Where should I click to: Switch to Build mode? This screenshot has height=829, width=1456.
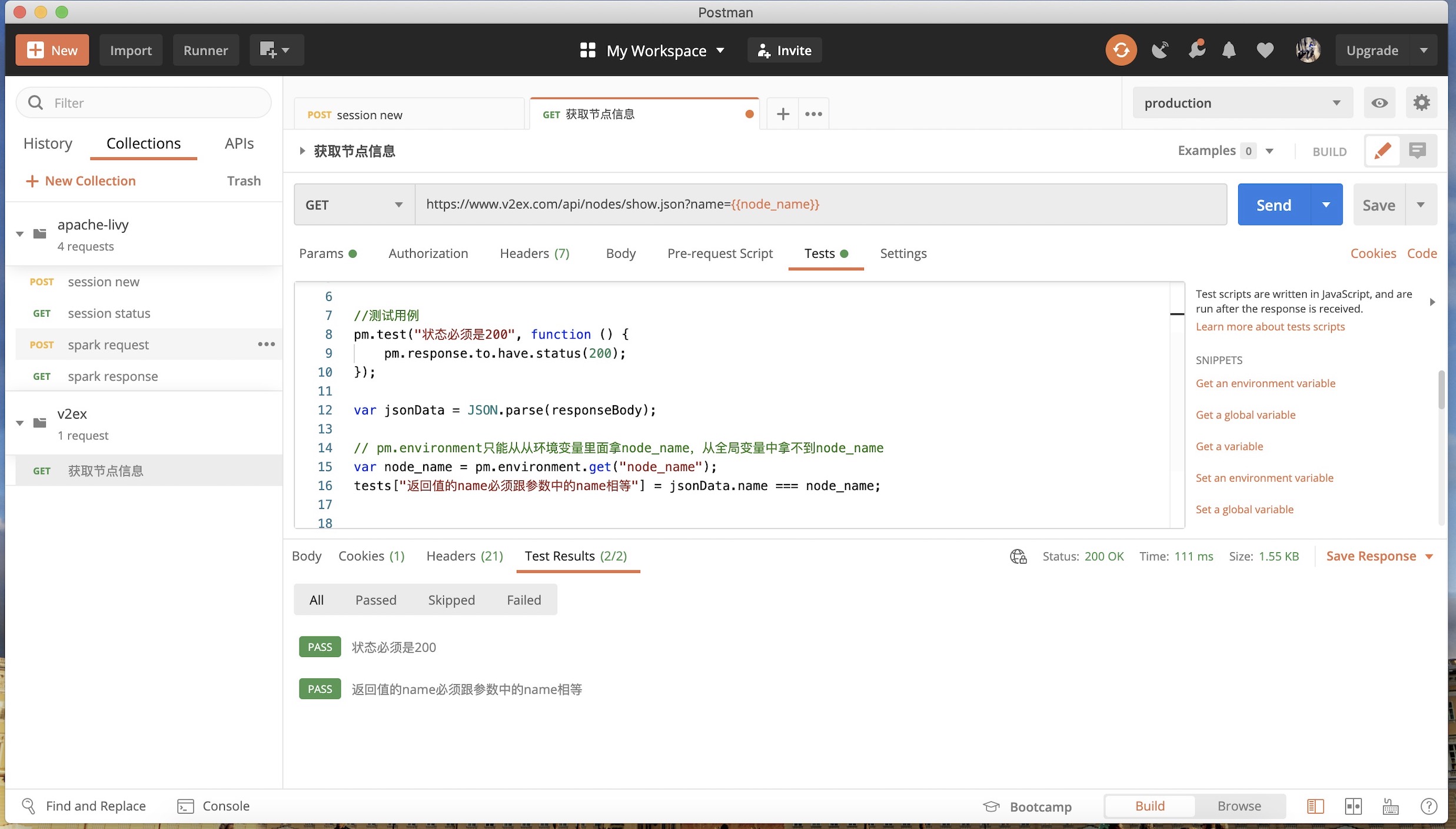point(1149,806)
